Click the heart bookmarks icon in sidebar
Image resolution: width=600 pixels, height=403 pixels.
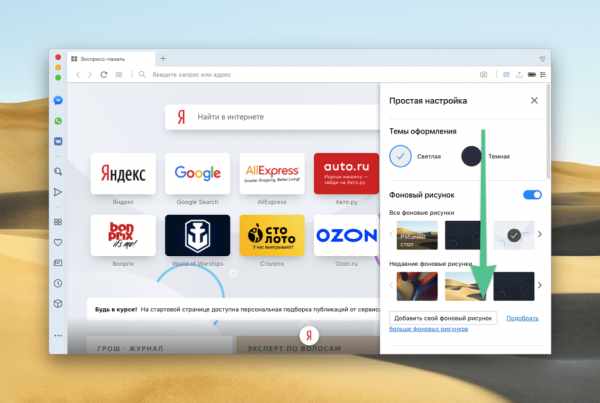58,242
